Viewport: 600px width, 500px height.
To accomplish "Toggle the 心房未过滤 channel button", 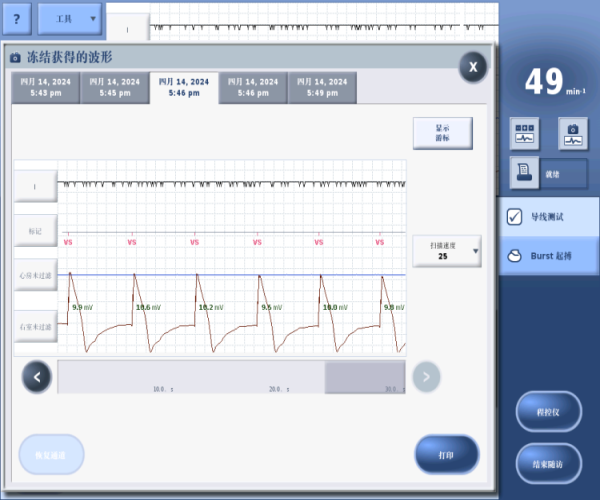I will click(35, 274).
